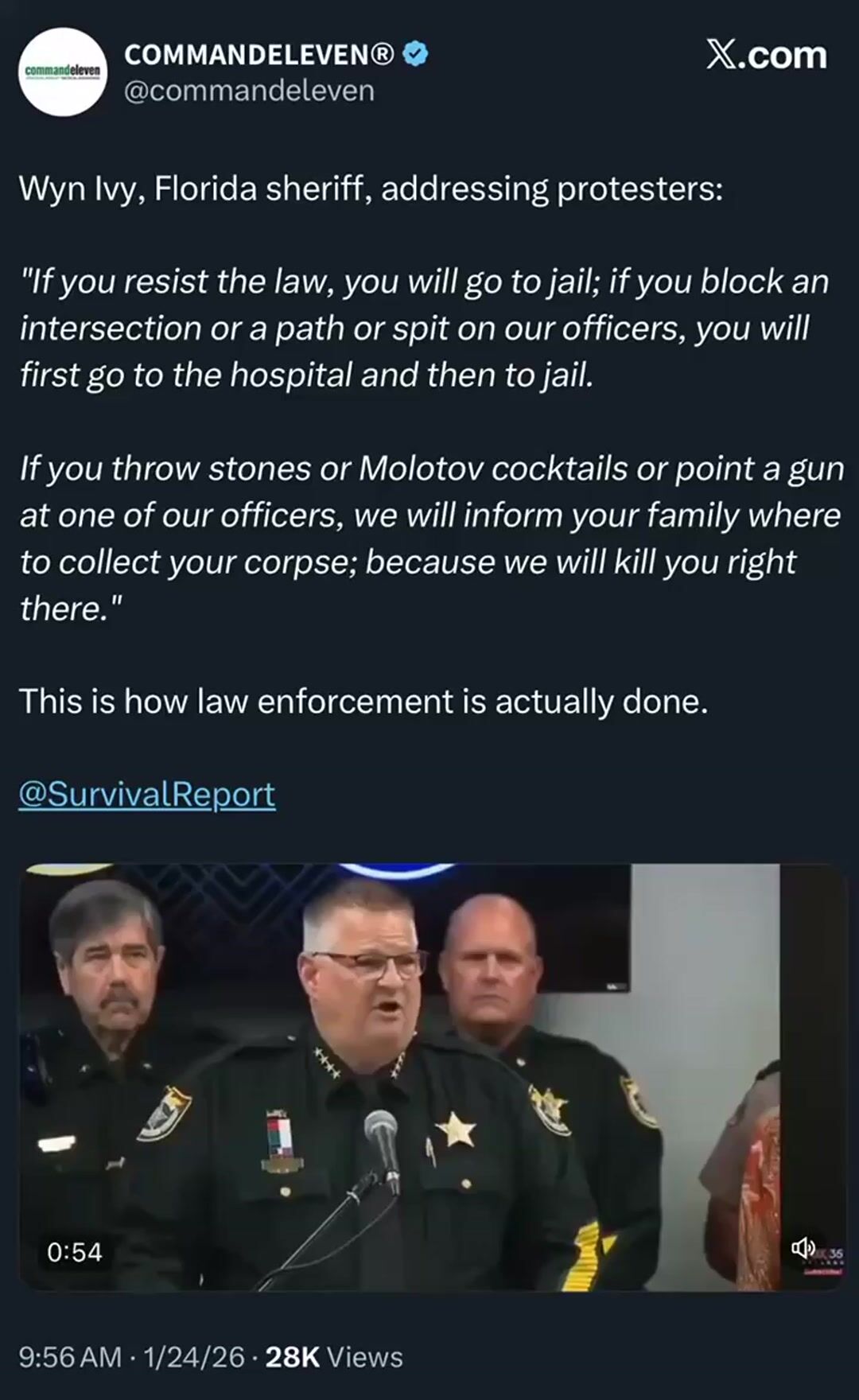Click the X.com logo

(x=766, y=55)
